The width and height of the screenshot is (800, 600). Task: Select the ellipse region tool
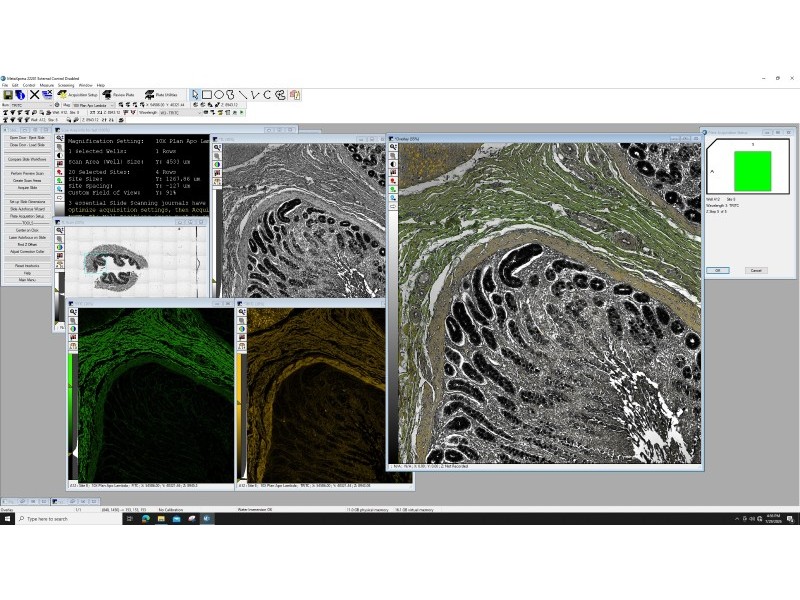click(218, 95)
